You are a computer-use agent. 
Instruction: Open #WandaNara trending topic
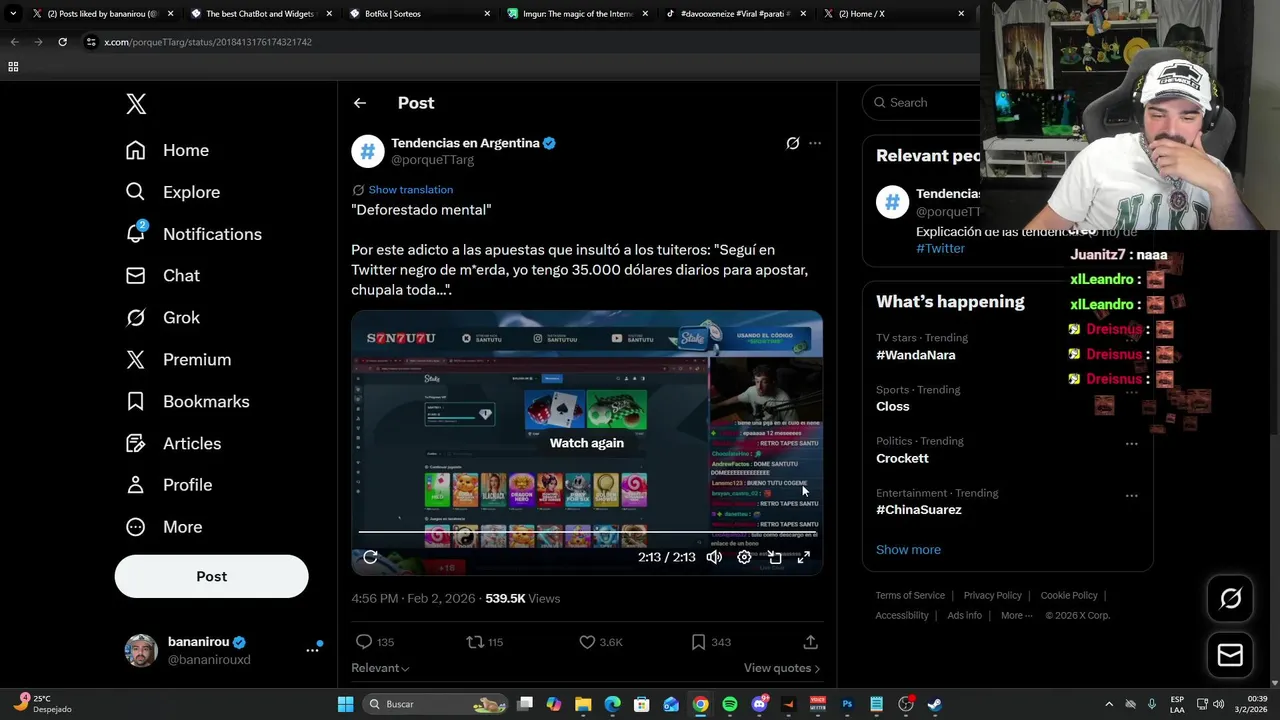click(x=916, y=355)
